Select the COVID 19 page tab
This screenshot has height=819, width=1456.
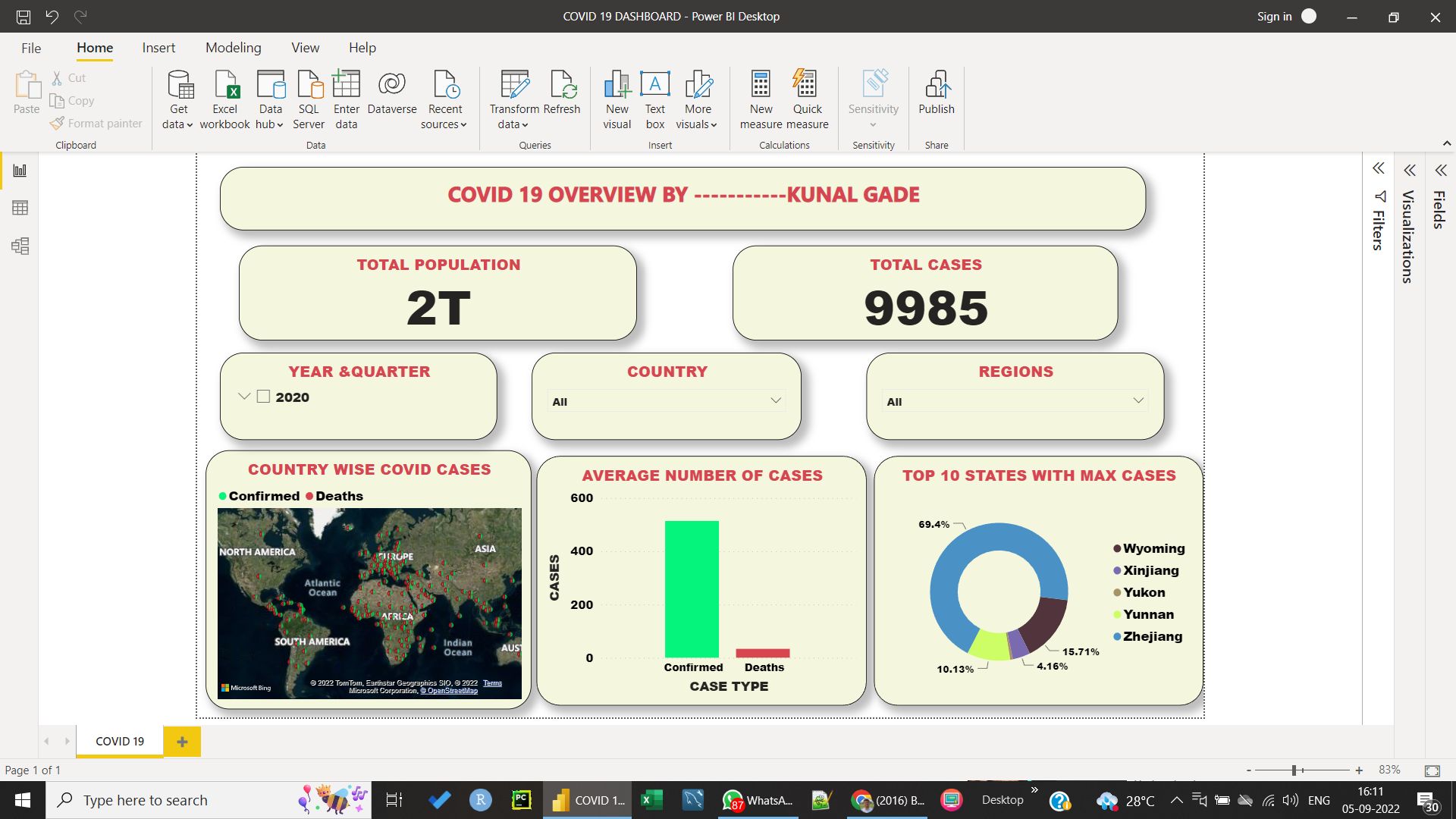118,741
